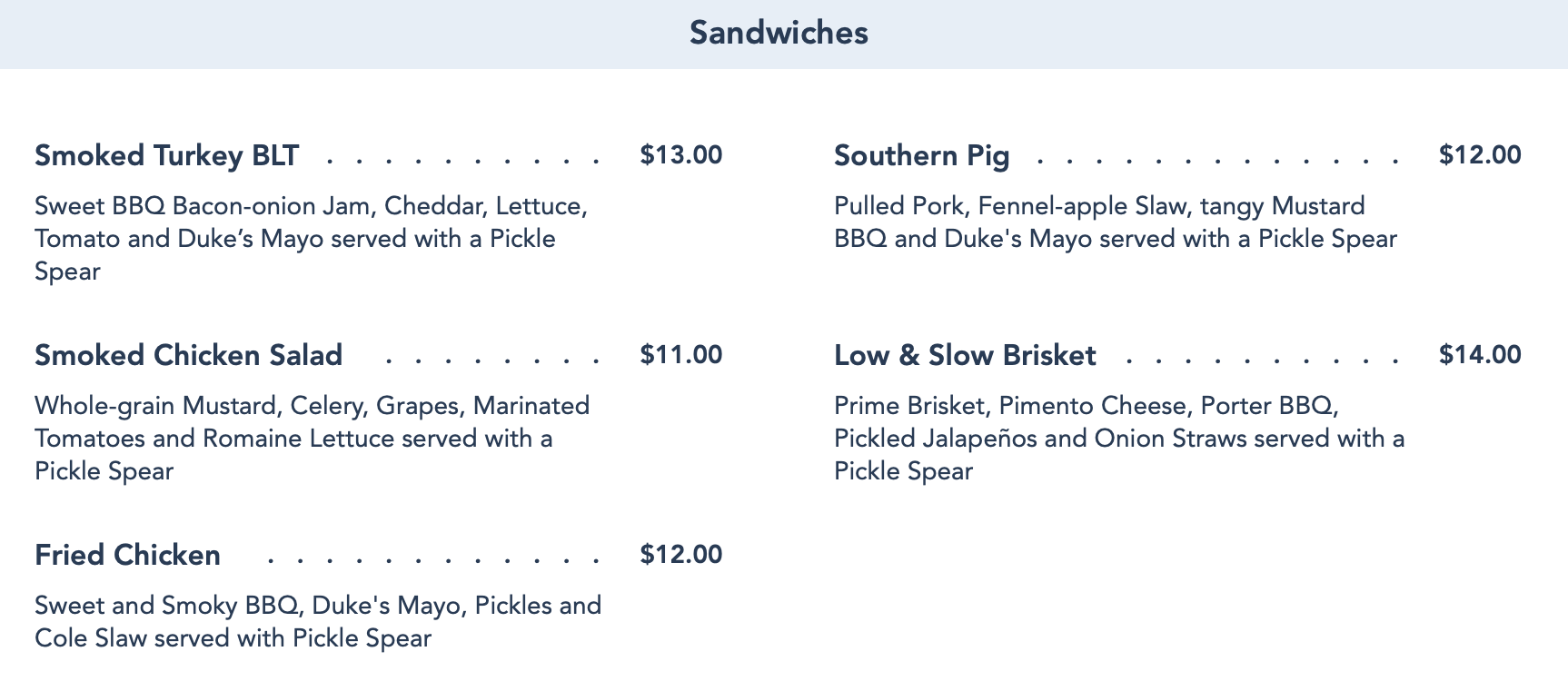The width and height of the screenshot is (1568, 691).
Task: Choose the Smoked Chicken Salad title
Action: [x=188, y=355]
